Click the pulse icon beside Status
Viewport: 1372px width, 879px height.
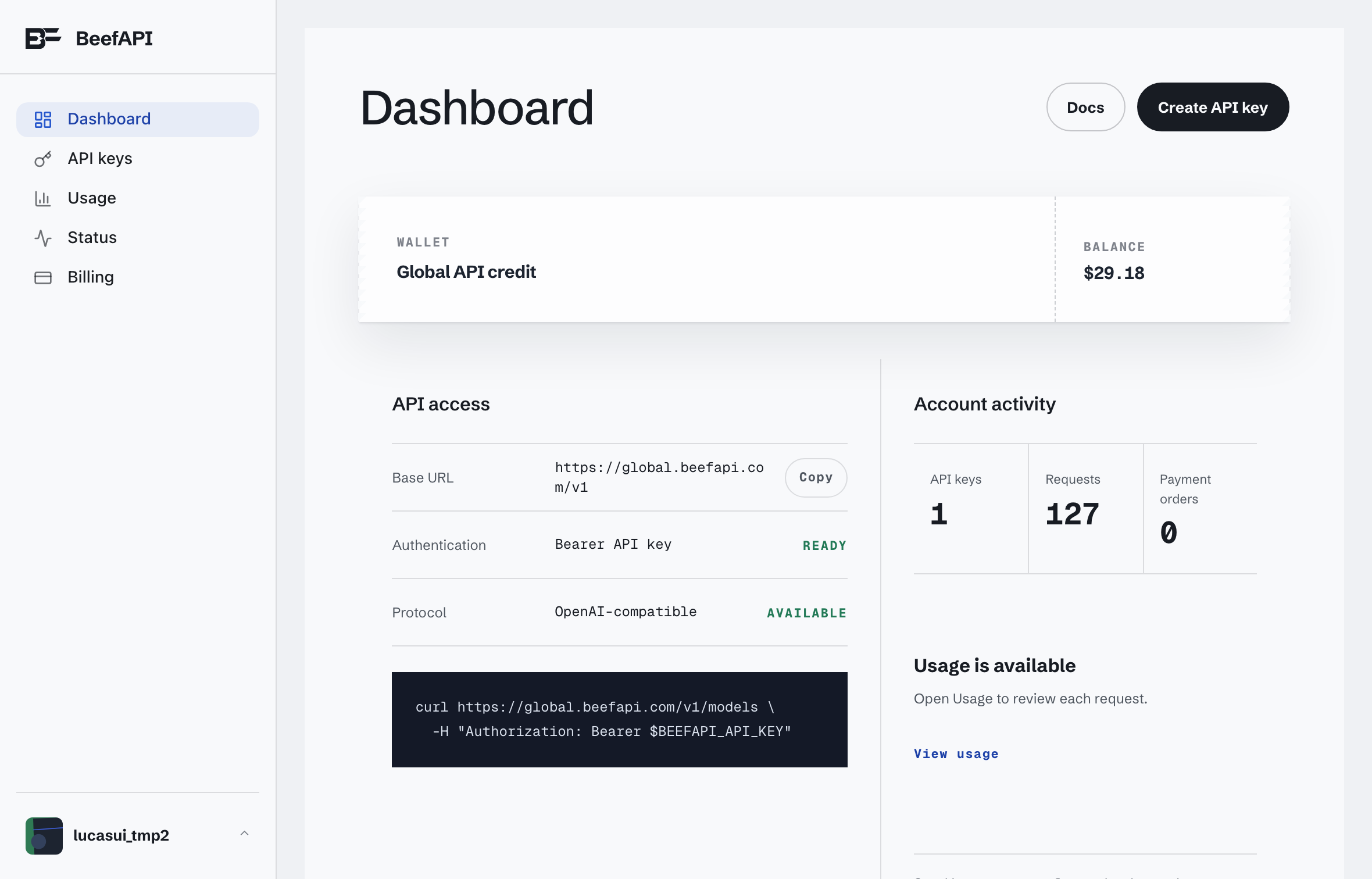click(43, 238)
